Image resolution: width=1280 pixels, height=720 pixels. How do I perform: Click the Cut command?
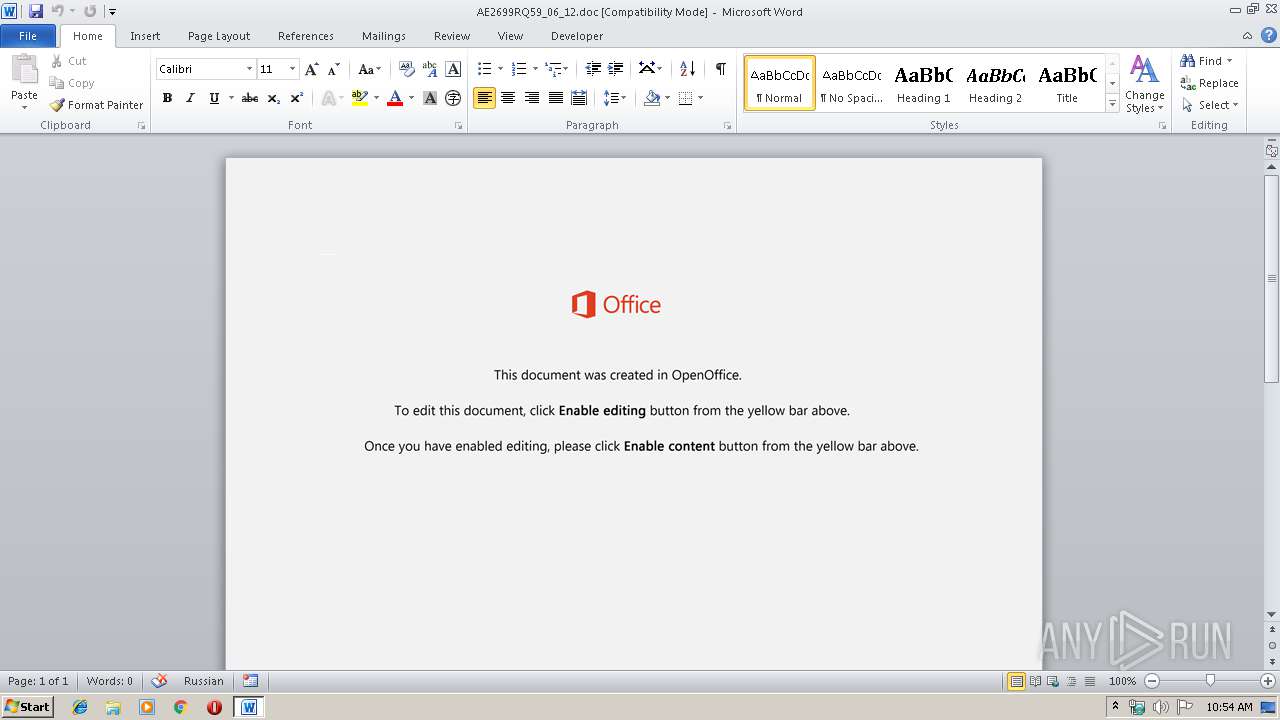69,61
